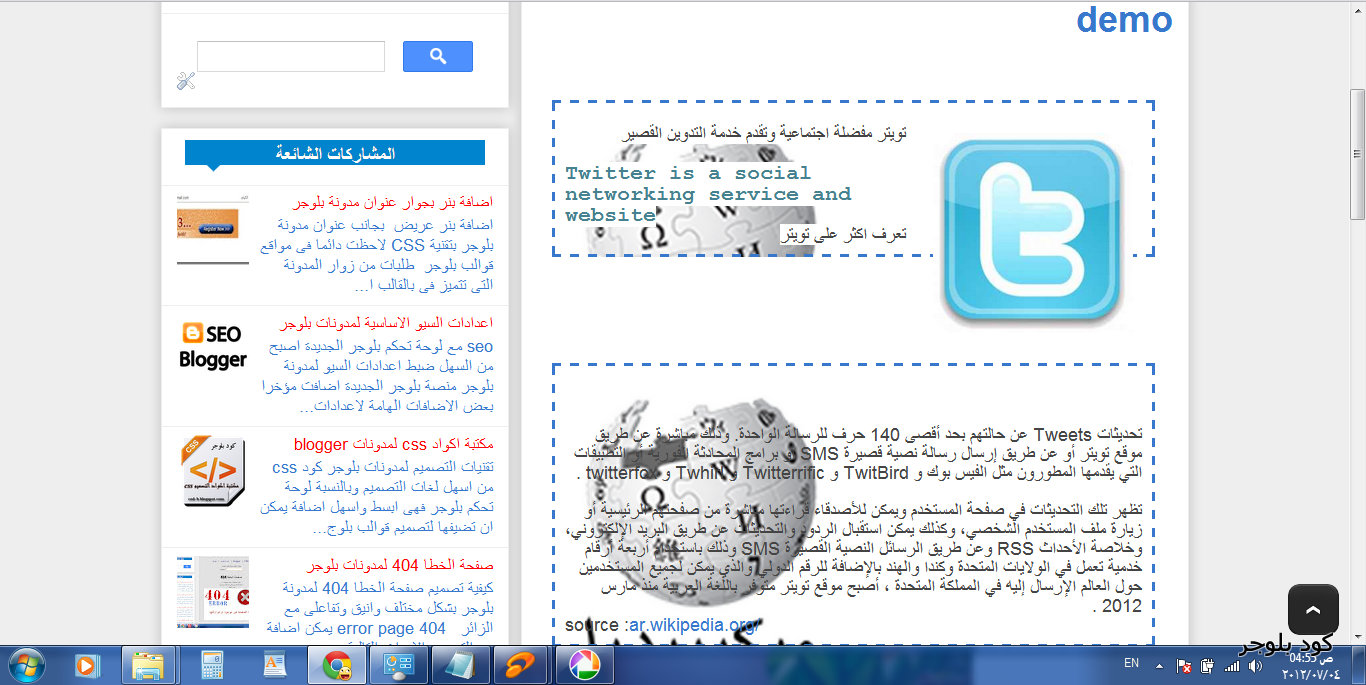Screen dimensions: 1366x685
Task: Open the network signal bars tray icon
Action: click(1230, 665)
